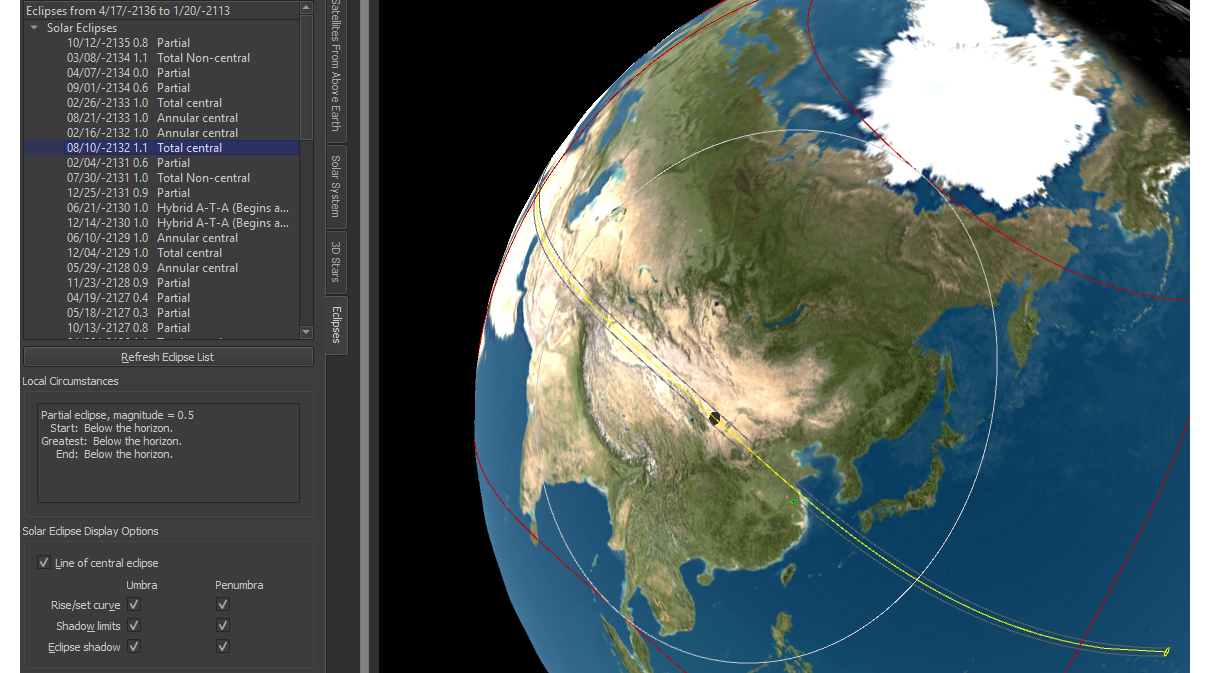Click the black umbra shadow on globe
Viewport: 1211px width, 673px height.
[714, 419]
